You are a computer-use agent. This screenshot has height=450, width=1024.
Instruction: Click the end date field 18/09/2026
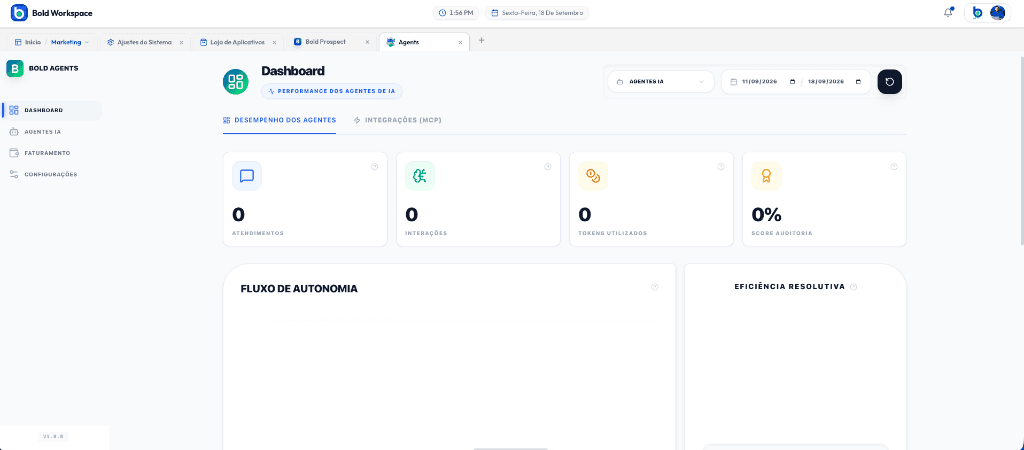(826, 82)
